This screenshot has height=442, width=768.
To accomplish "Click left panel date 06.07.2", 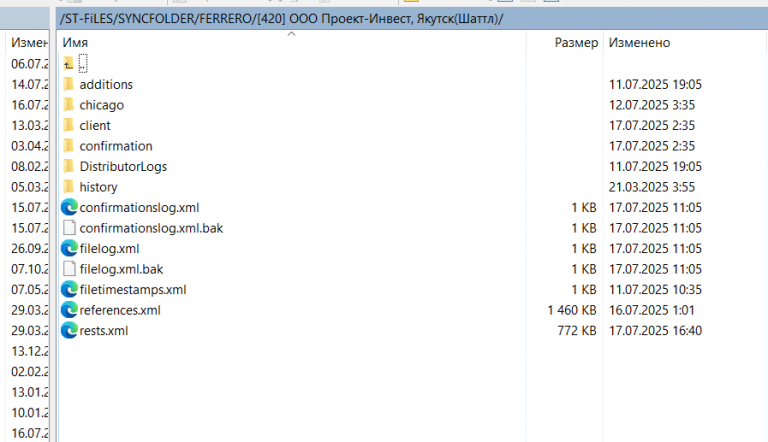I will pos(30,64).
